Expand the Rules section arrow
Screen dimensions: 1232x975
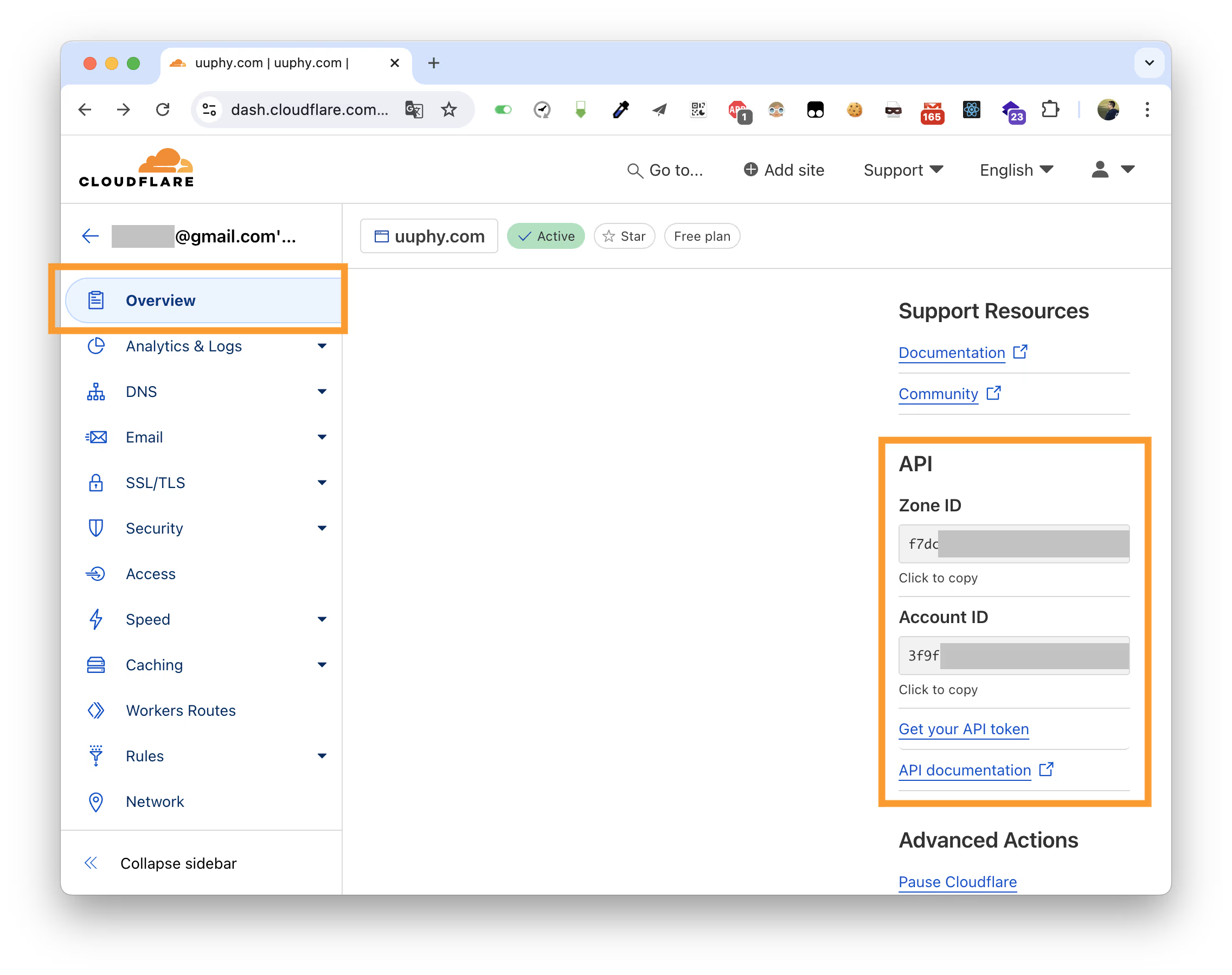point(322,756)
